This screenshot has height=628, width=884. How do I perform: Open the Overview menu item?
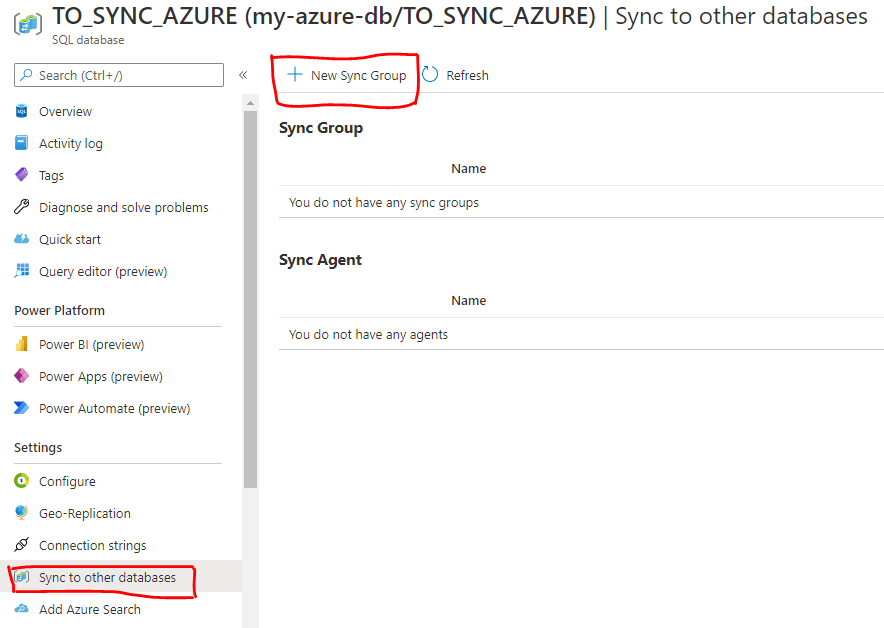pos(65,112)
